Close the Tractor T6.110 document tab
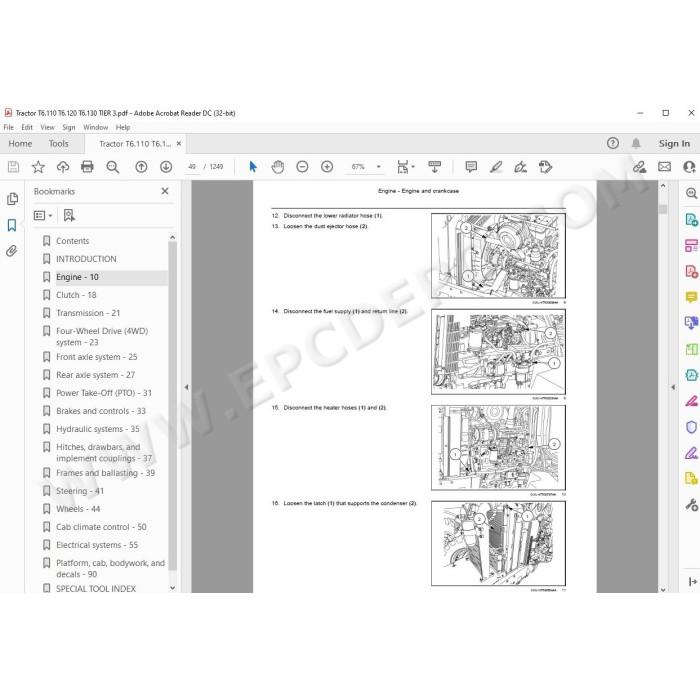This screenshot has height=700, width=700. click(179, 143)
